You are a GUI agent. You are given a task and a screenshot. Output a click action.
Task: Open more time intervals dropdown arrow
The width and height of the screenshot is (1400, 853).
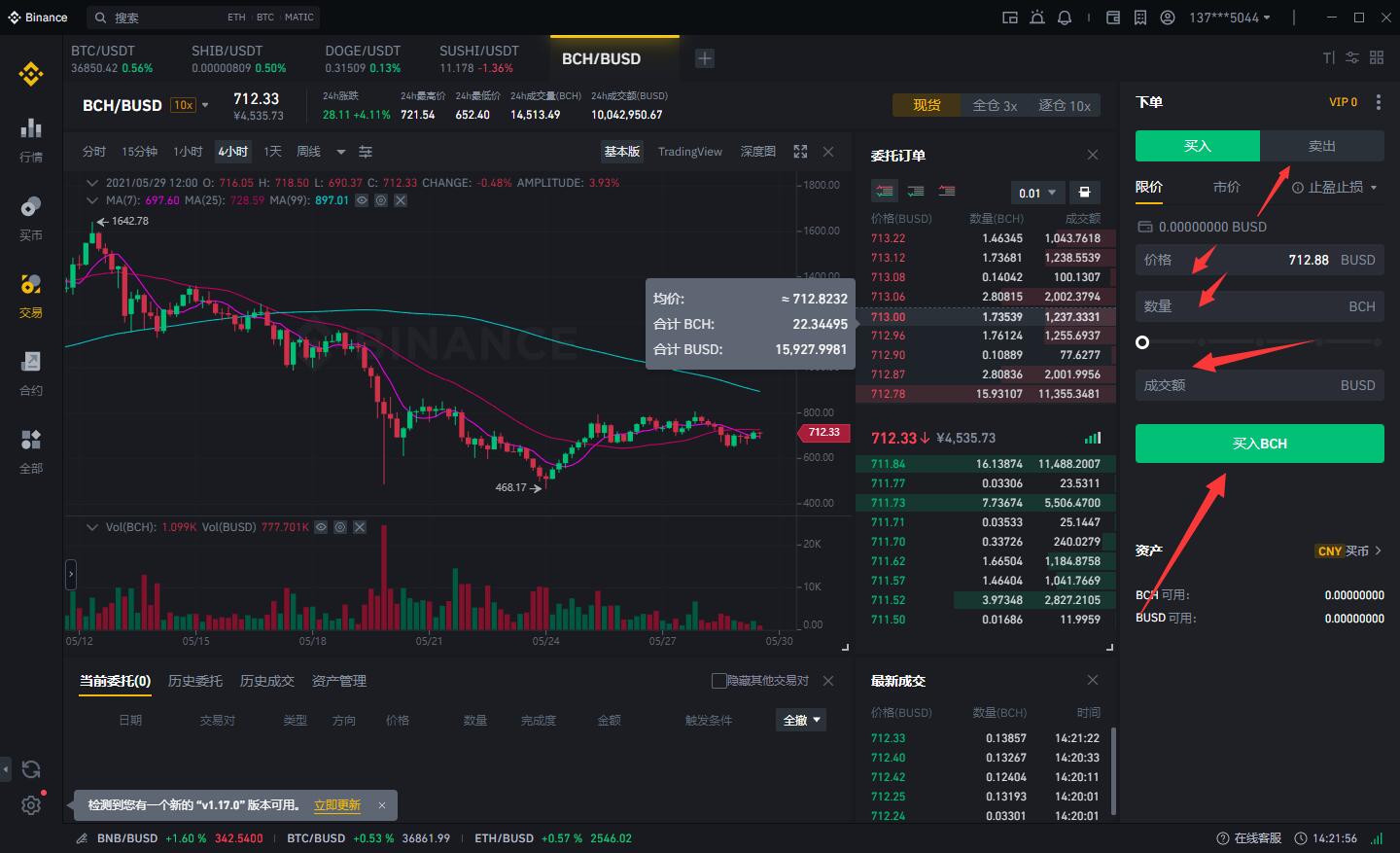[340, 152]
